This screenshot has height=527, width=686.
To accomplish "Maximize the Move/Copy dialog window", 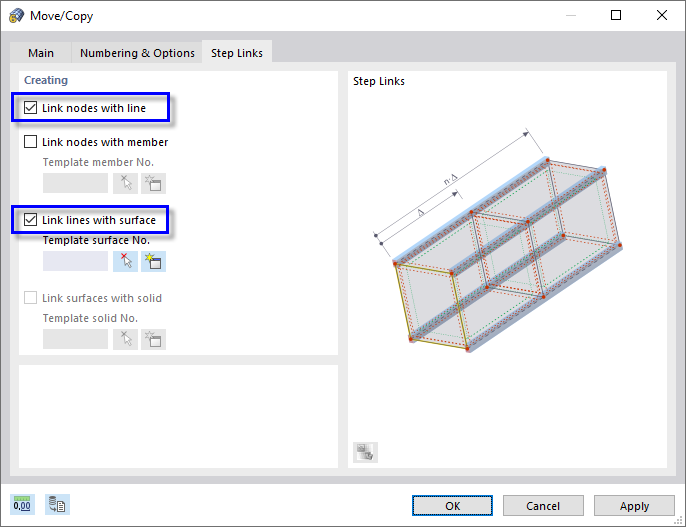I will [x=616, y=15].
